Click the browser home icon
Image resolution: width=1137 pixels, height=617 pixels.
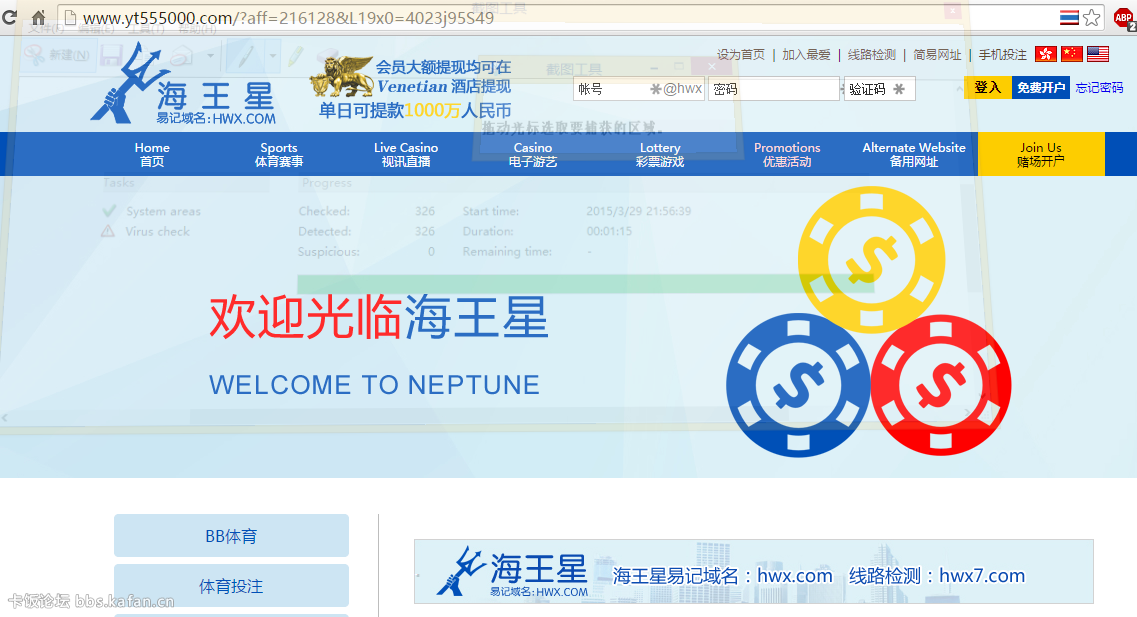(x=38, y=18)
